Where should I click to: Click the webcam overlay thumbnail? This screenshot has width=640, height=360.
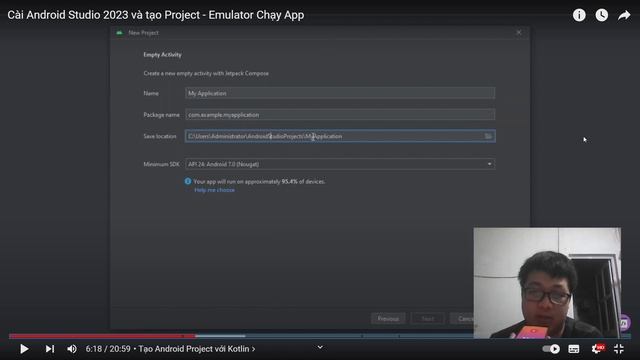click(547, 283)
